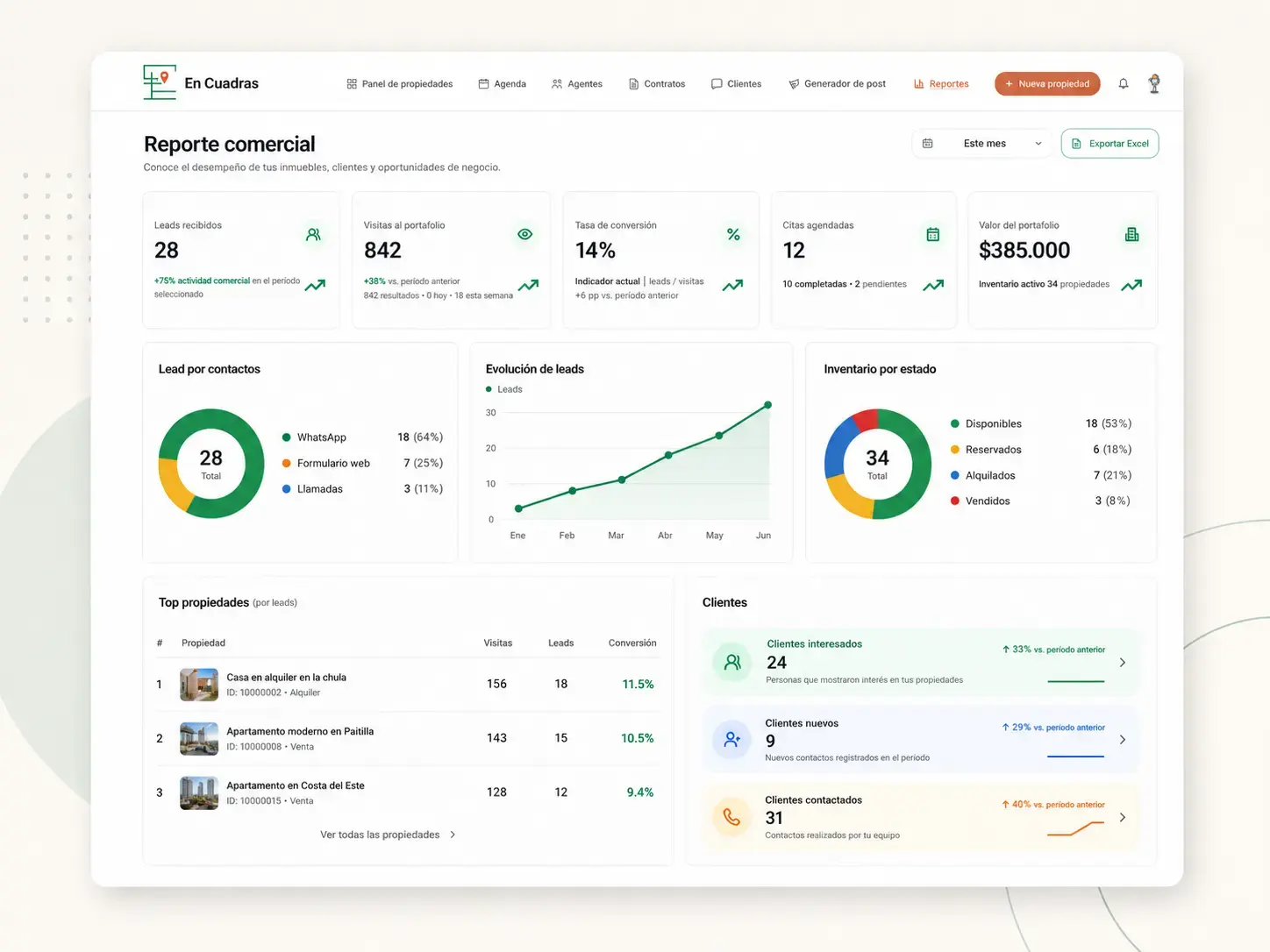Click the Disponibles green legend dot
Image resolution: width=1270 pixels, height=952 pixels.
[955, 423]
